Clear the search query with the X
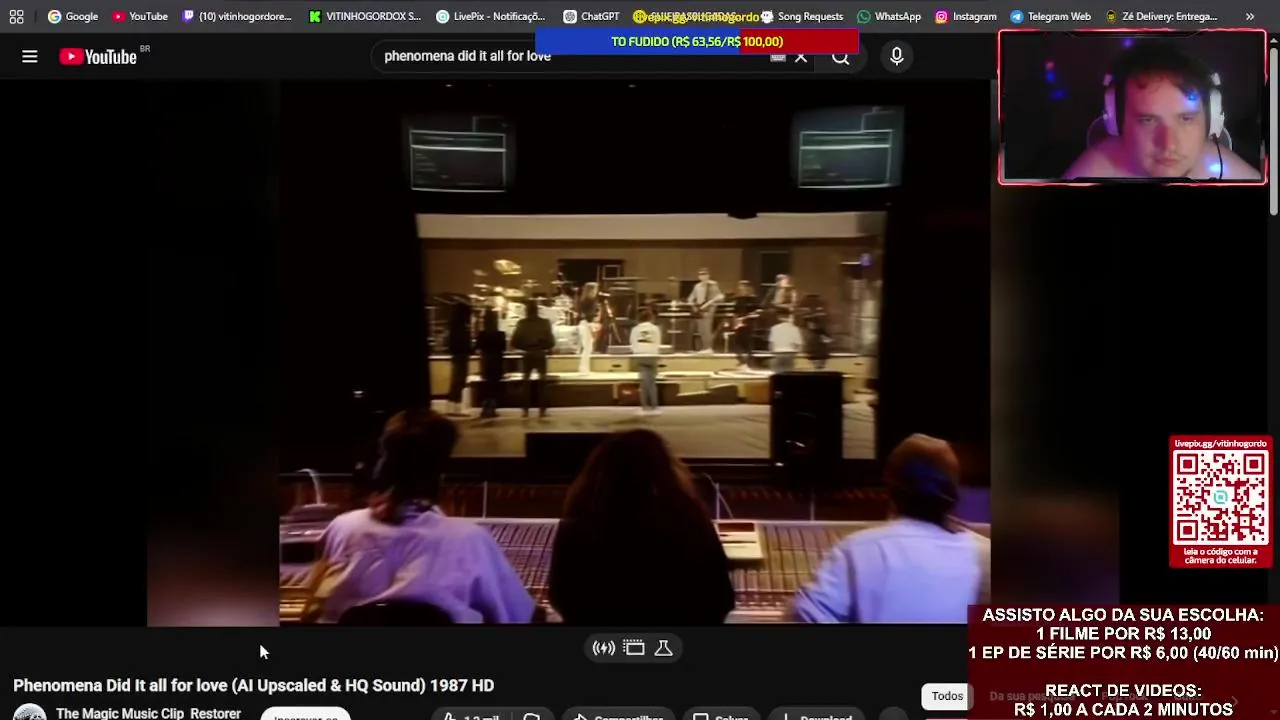The image size is (1280, 720). 801,57
